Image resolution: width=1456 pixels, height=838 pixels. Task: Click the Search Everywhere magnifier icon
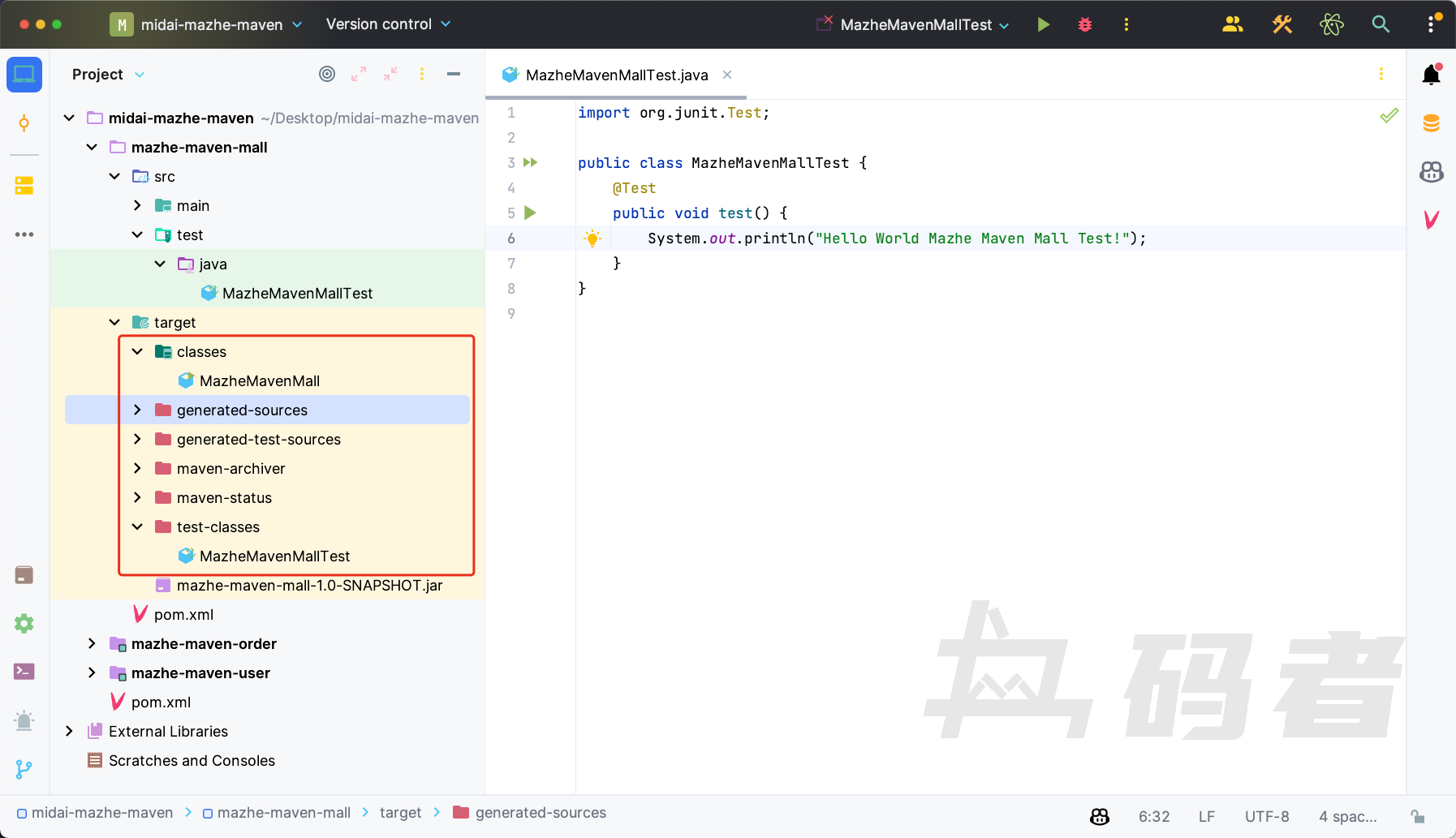tap(1380, 24)
